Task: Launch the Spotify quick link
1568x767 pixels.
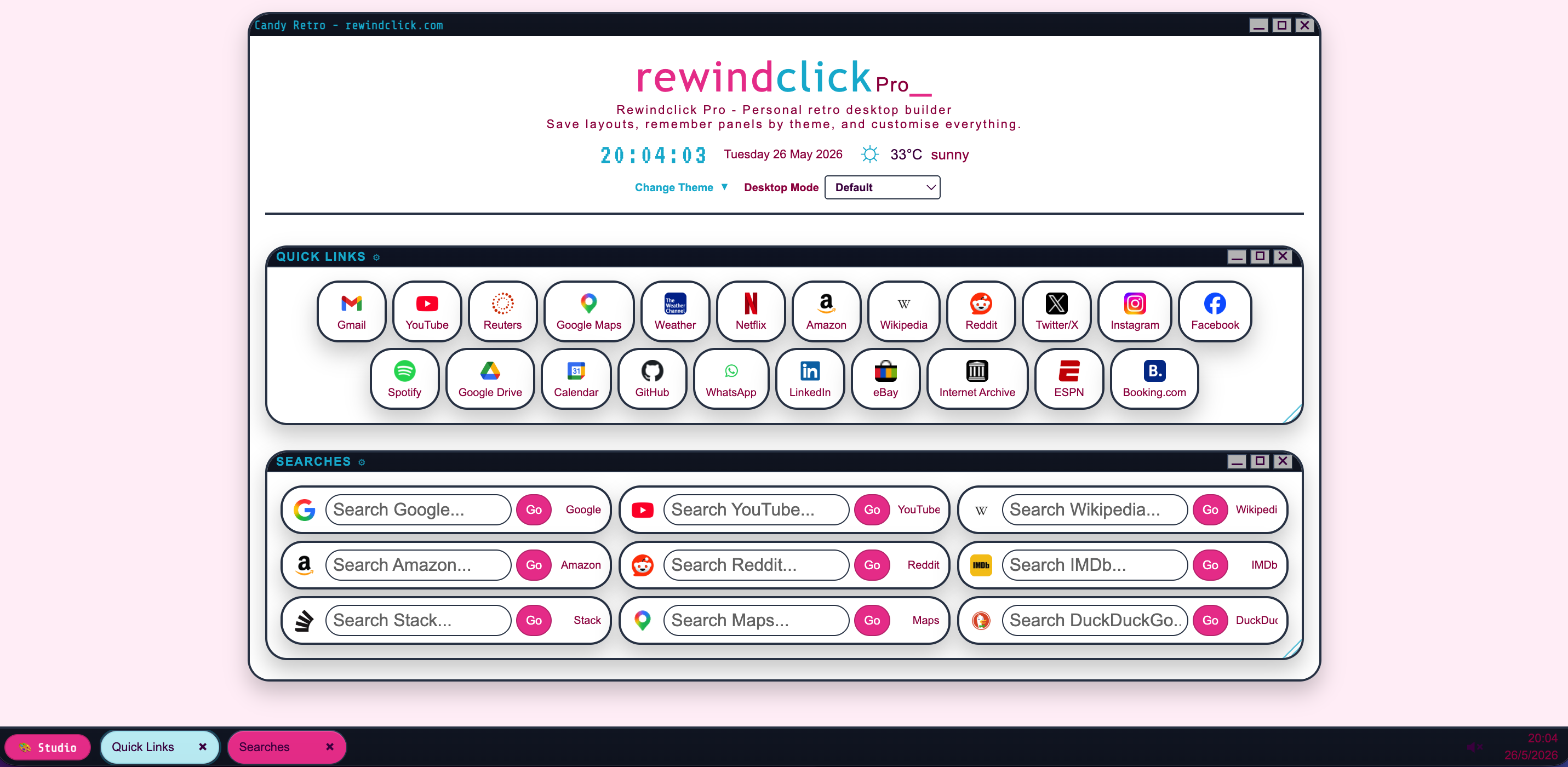Action: click(404, 379)
